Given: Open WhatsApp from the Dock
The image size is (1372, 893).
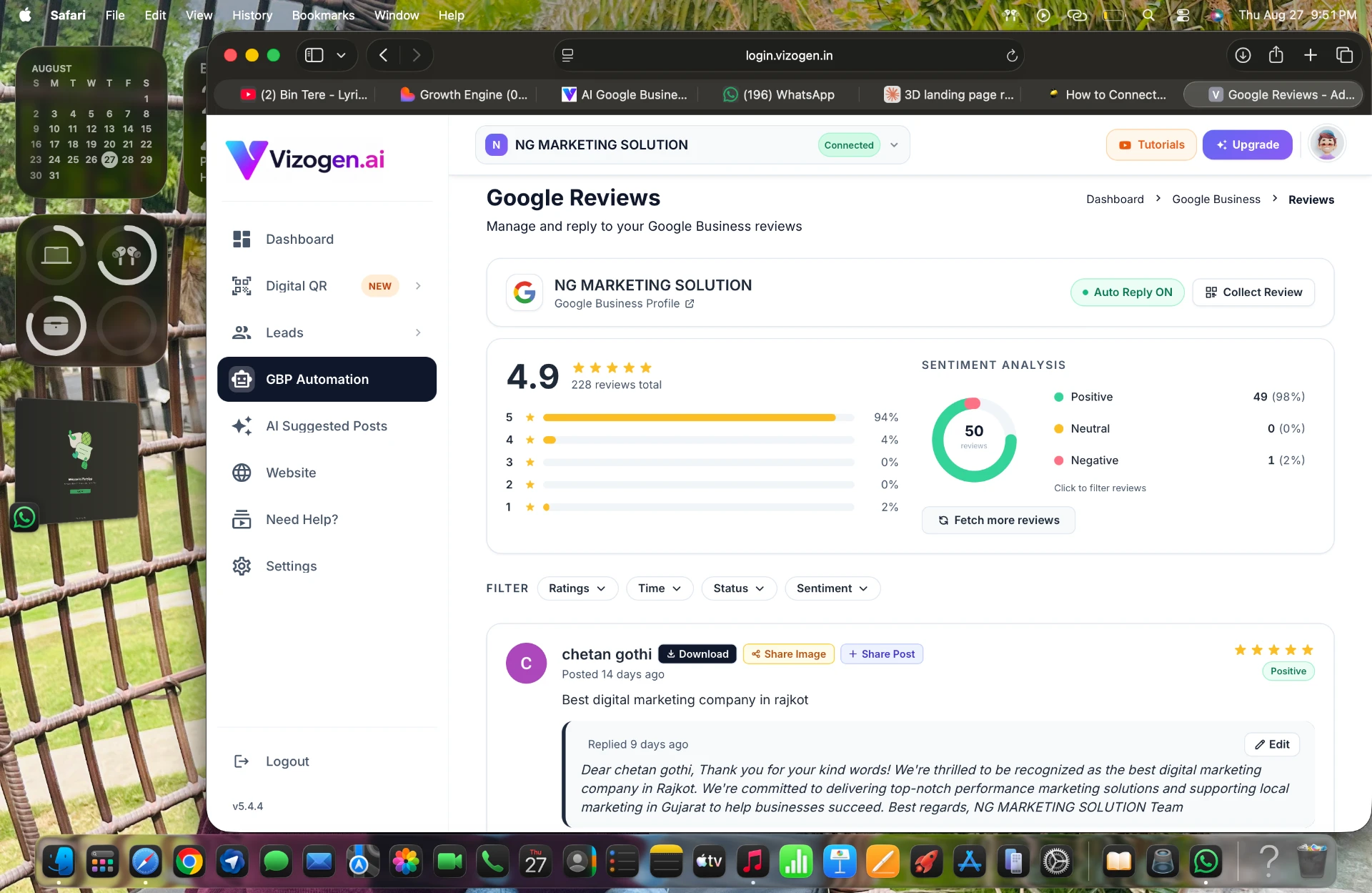Looking at the screenshot, I should (x=1206, y=862).
